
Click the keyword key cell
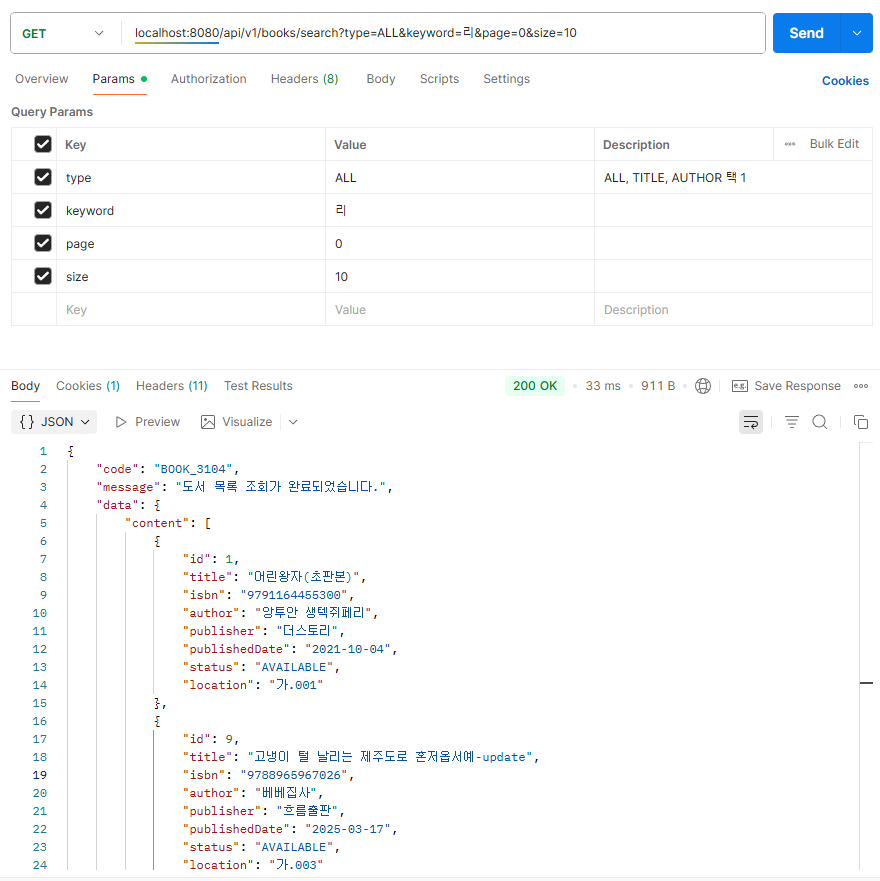(190, 210)
